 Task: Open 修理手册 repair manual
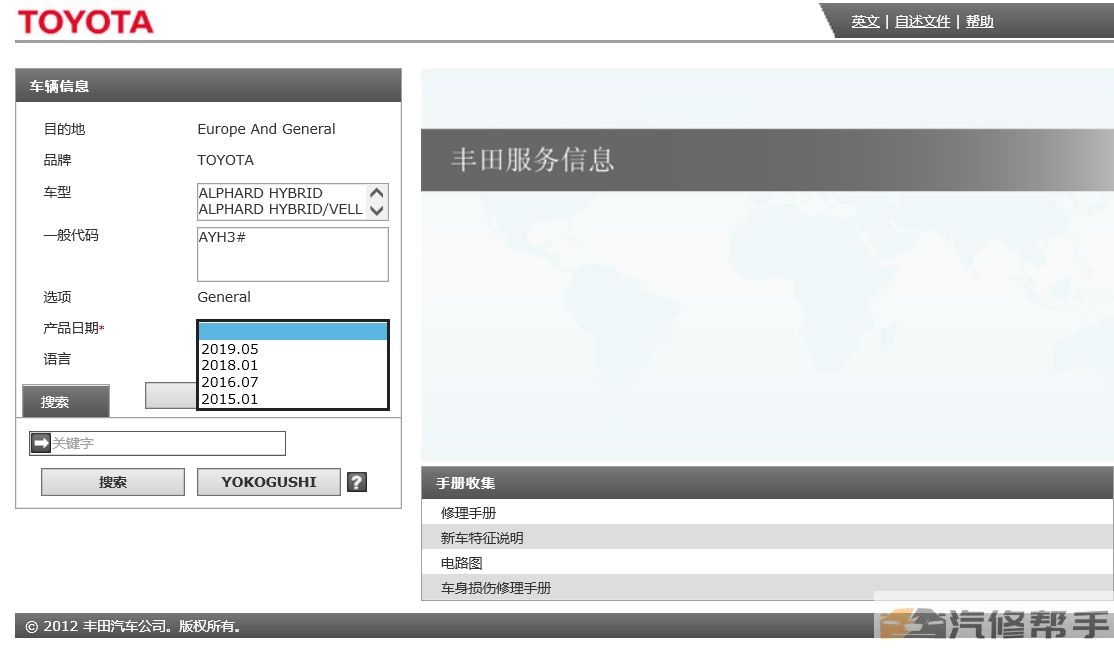767,512
